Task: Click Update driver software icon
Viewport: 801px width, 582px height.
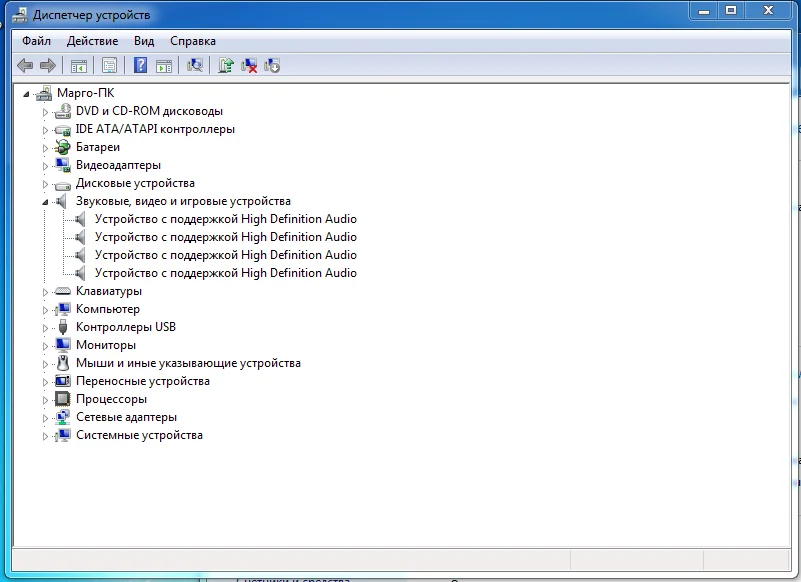Action: (226, 65)
